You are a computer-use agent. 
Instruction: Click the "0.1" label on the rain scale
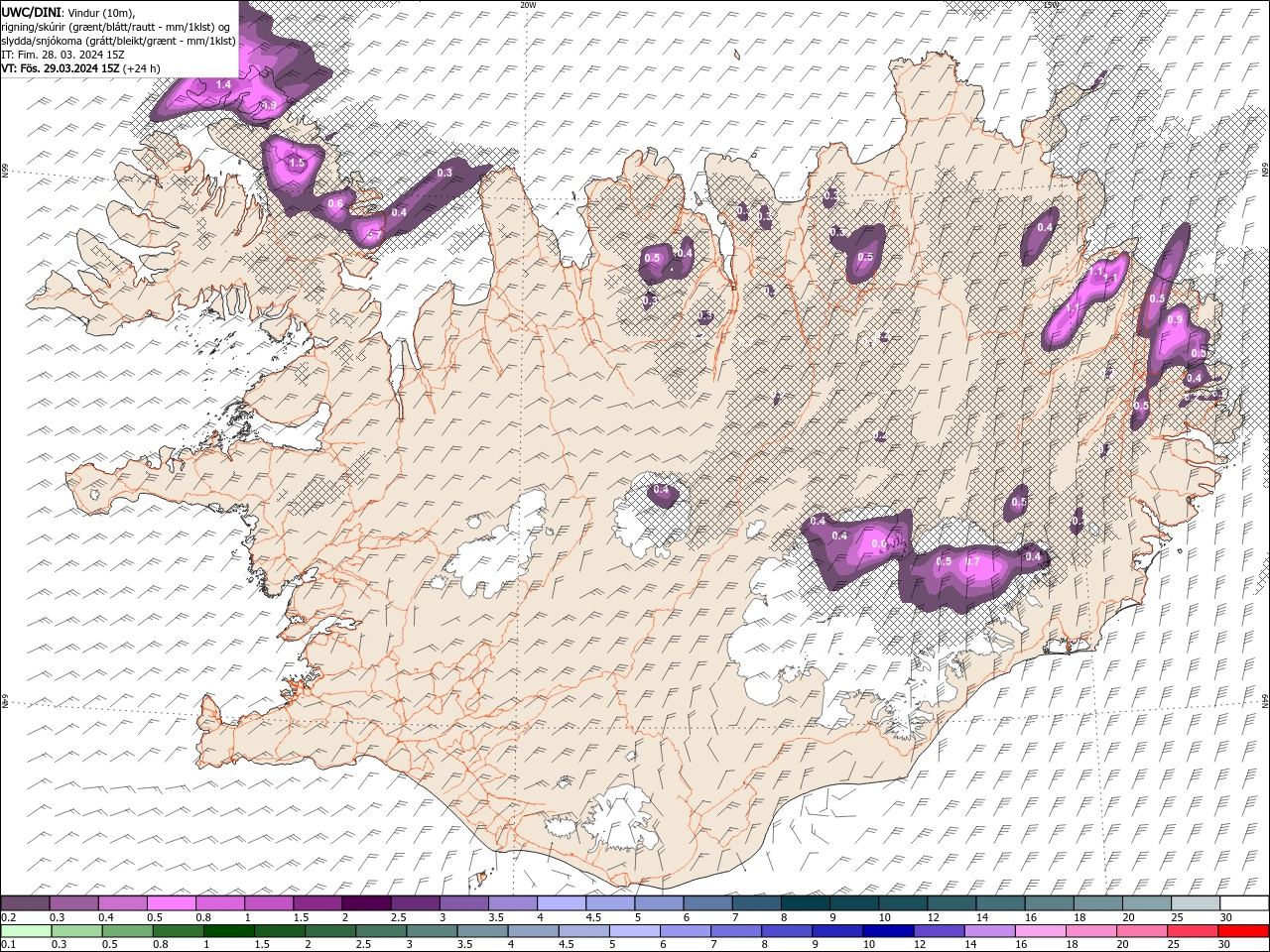8,945
